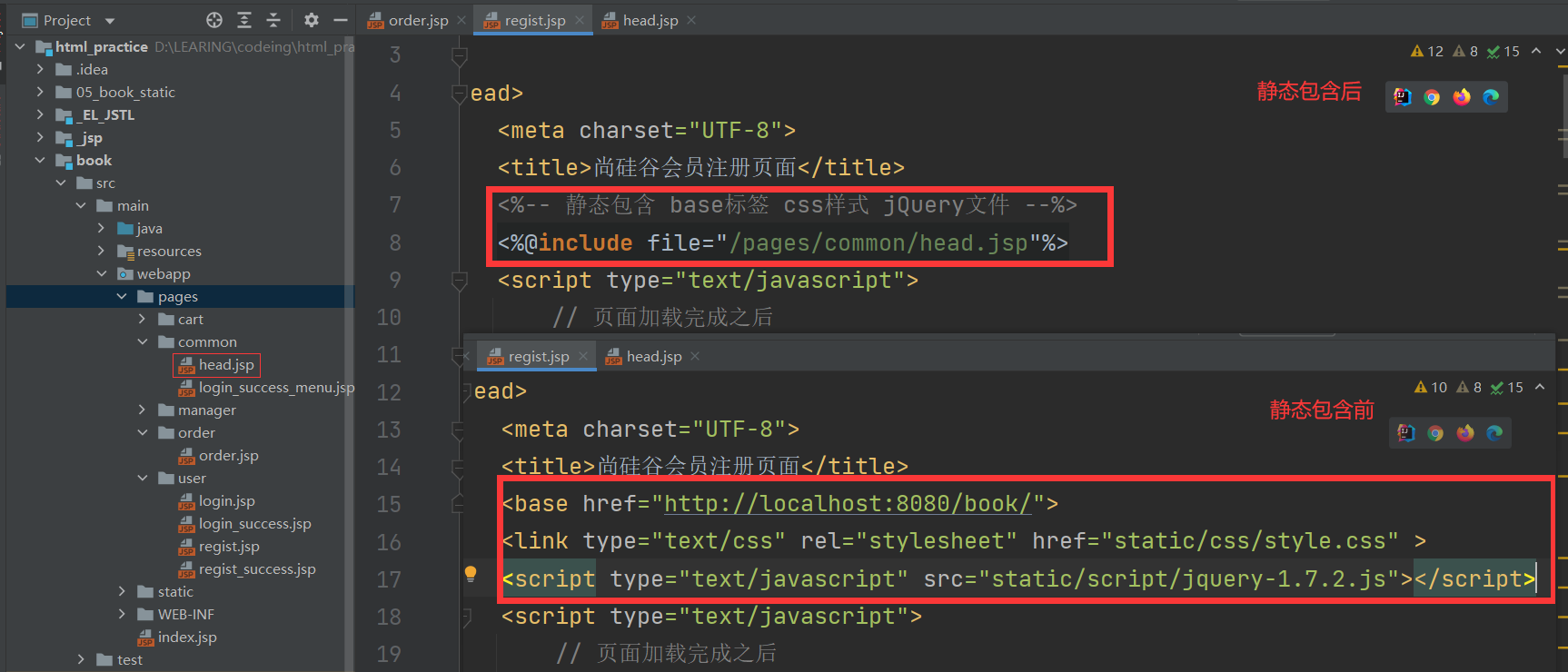1568x672 pixels.
Task: Go to previous highlighted error arrow in lower editor
Action: (x=1540, y=387)
